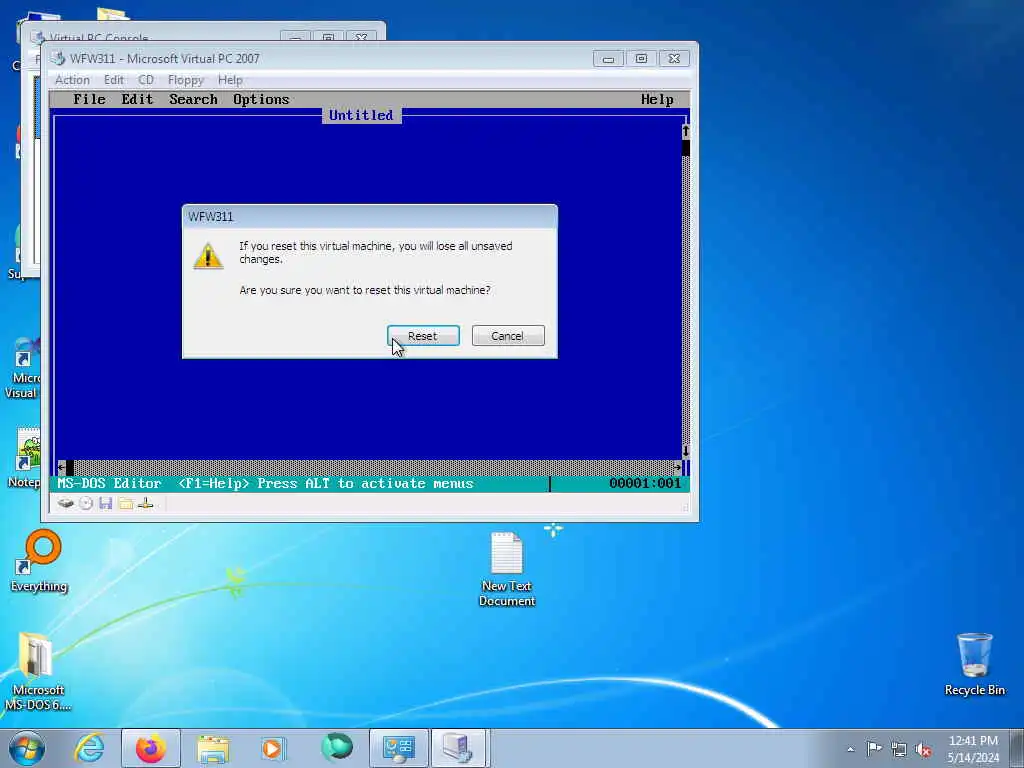Click the editor's vertical scroll down arrow
Screen dimensions: 1024x768
click(686, 451)
